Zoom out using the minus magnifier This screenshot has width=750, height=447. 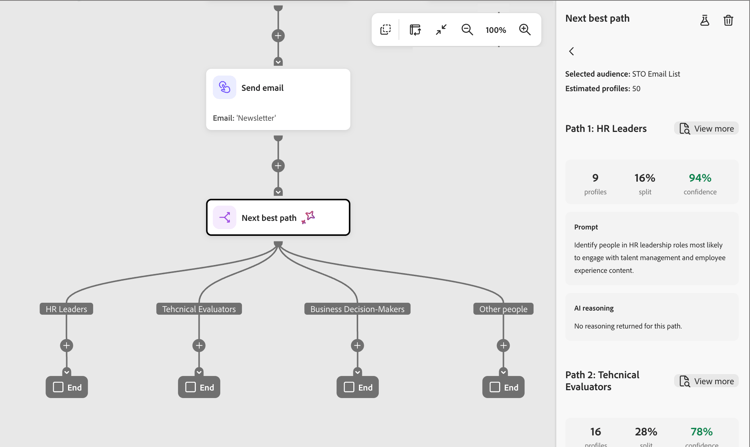[467, 30]
